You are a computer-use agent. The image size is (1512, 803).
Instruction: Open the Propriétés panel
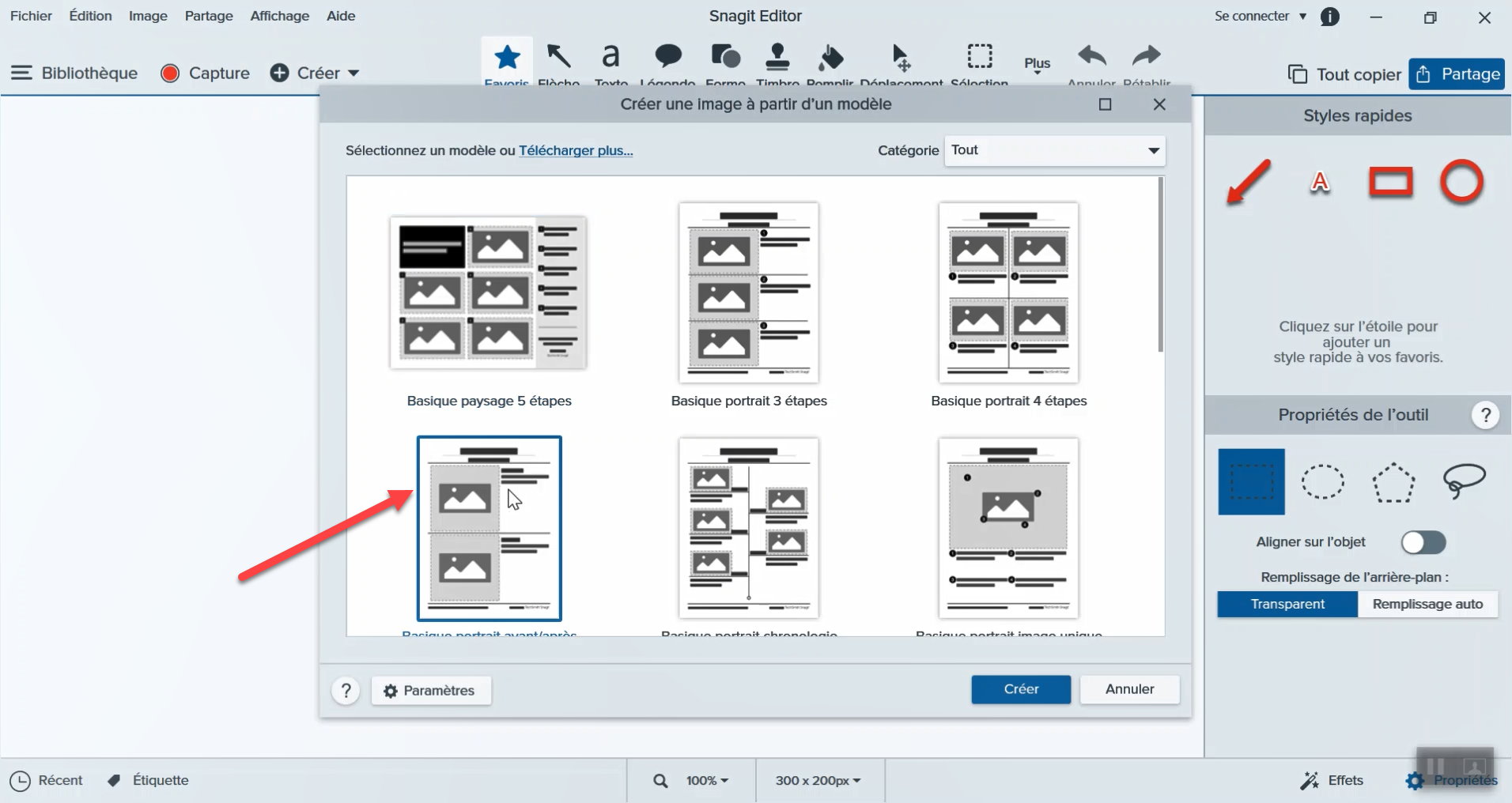[x=1452, y=781]
